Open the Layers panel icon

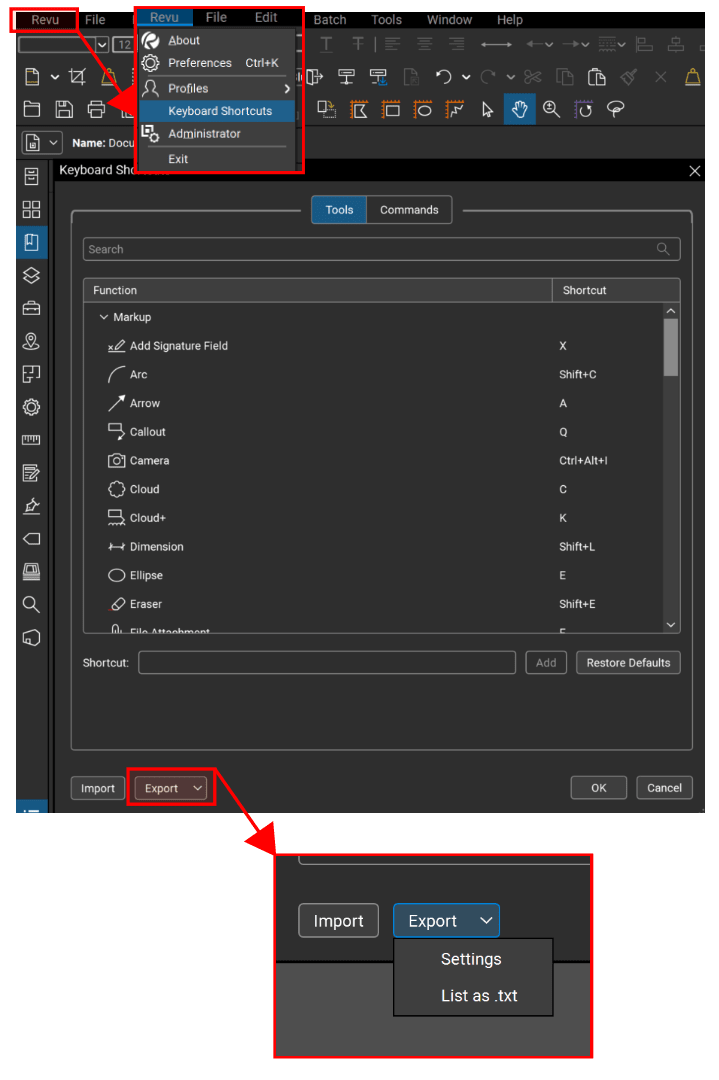pos(31,275)
